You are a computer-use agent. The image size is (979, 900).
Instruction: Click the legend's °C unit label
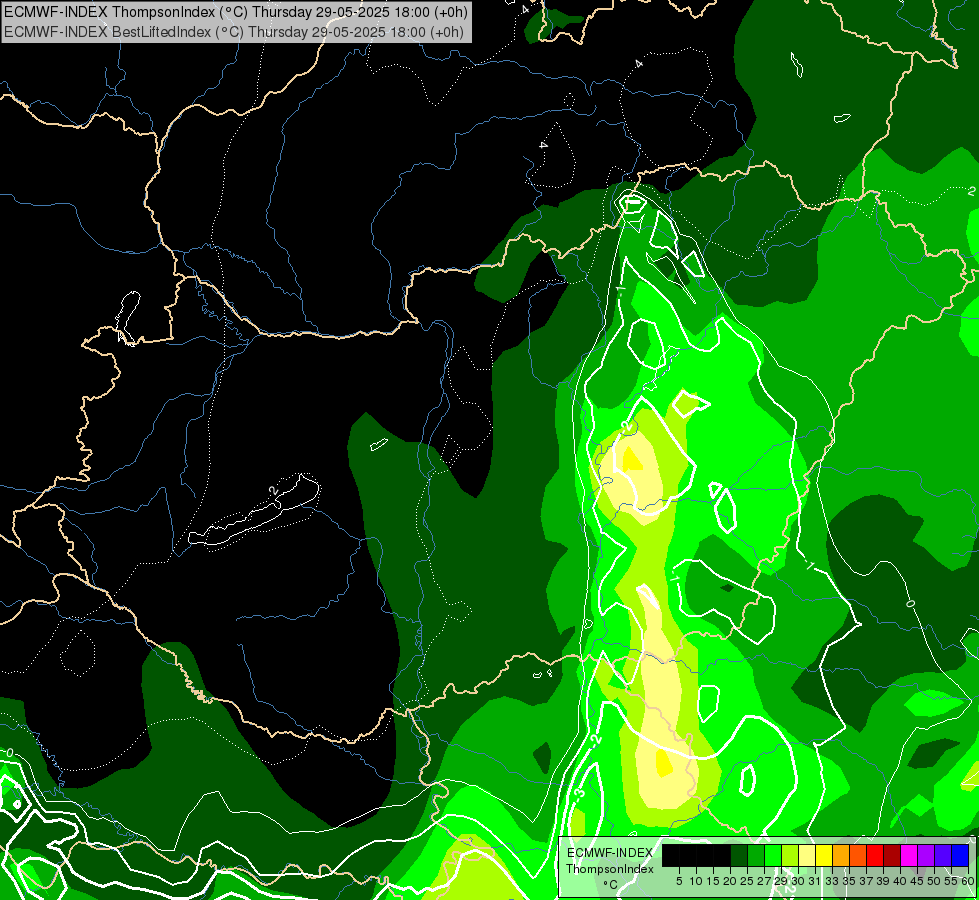pyautogui.click(x=611, y=884)
